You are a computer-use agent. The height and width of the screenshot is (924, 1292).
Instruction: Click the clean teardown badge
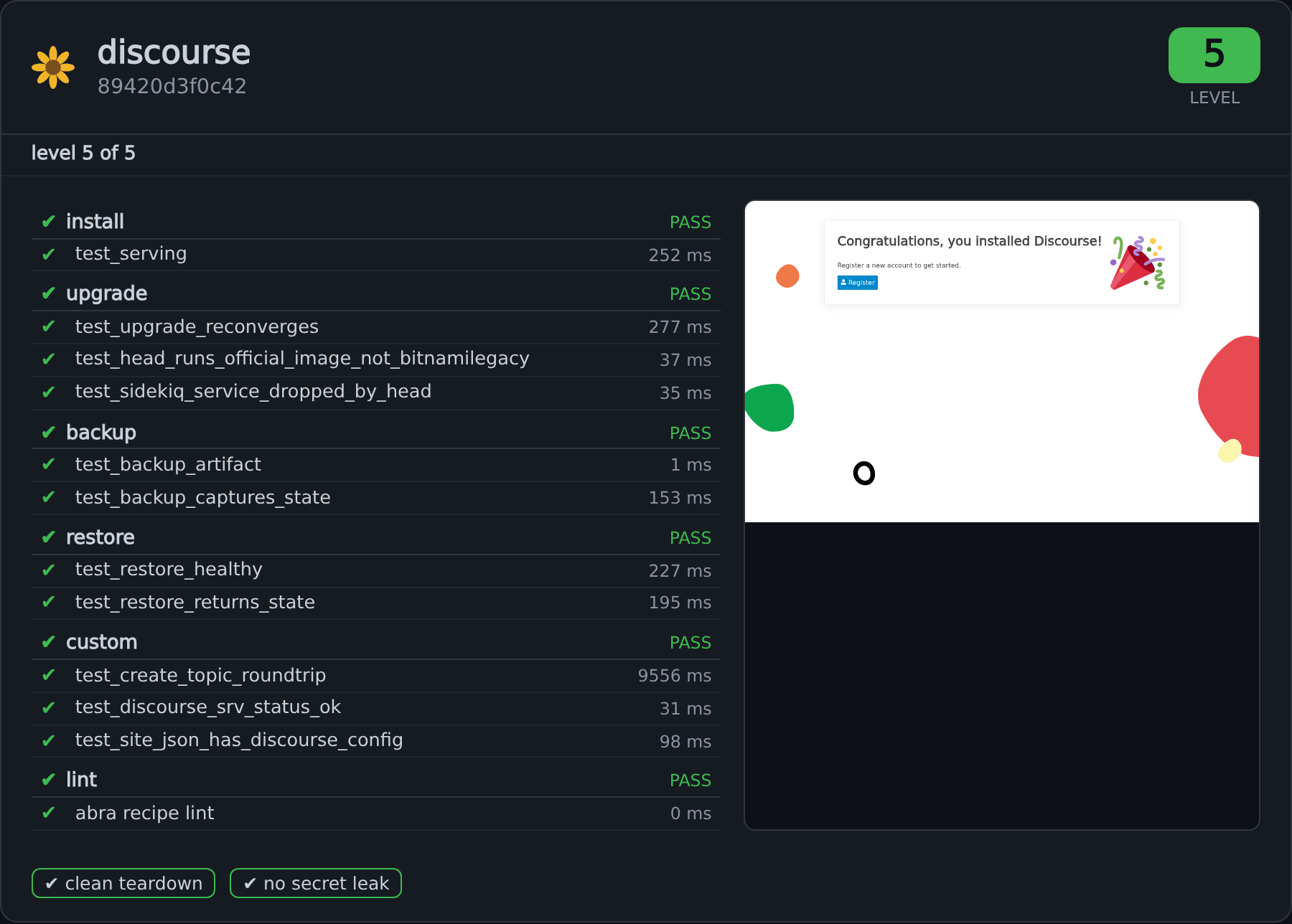123,883
